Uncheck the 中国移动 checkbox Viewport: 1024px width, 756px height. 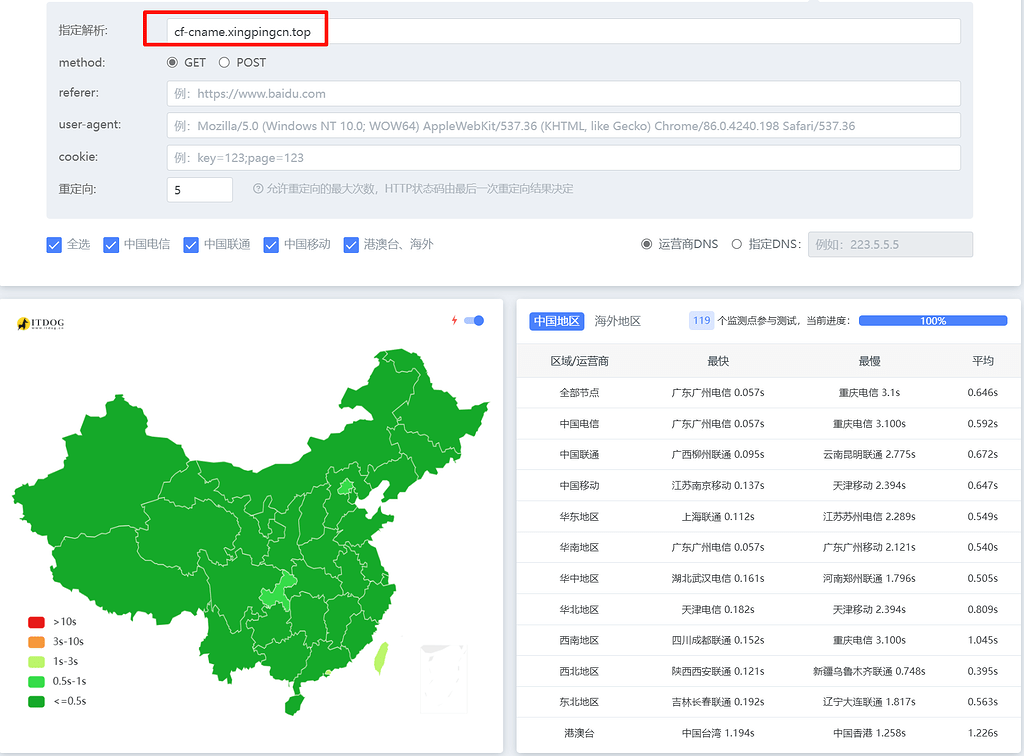pos(271,245)
